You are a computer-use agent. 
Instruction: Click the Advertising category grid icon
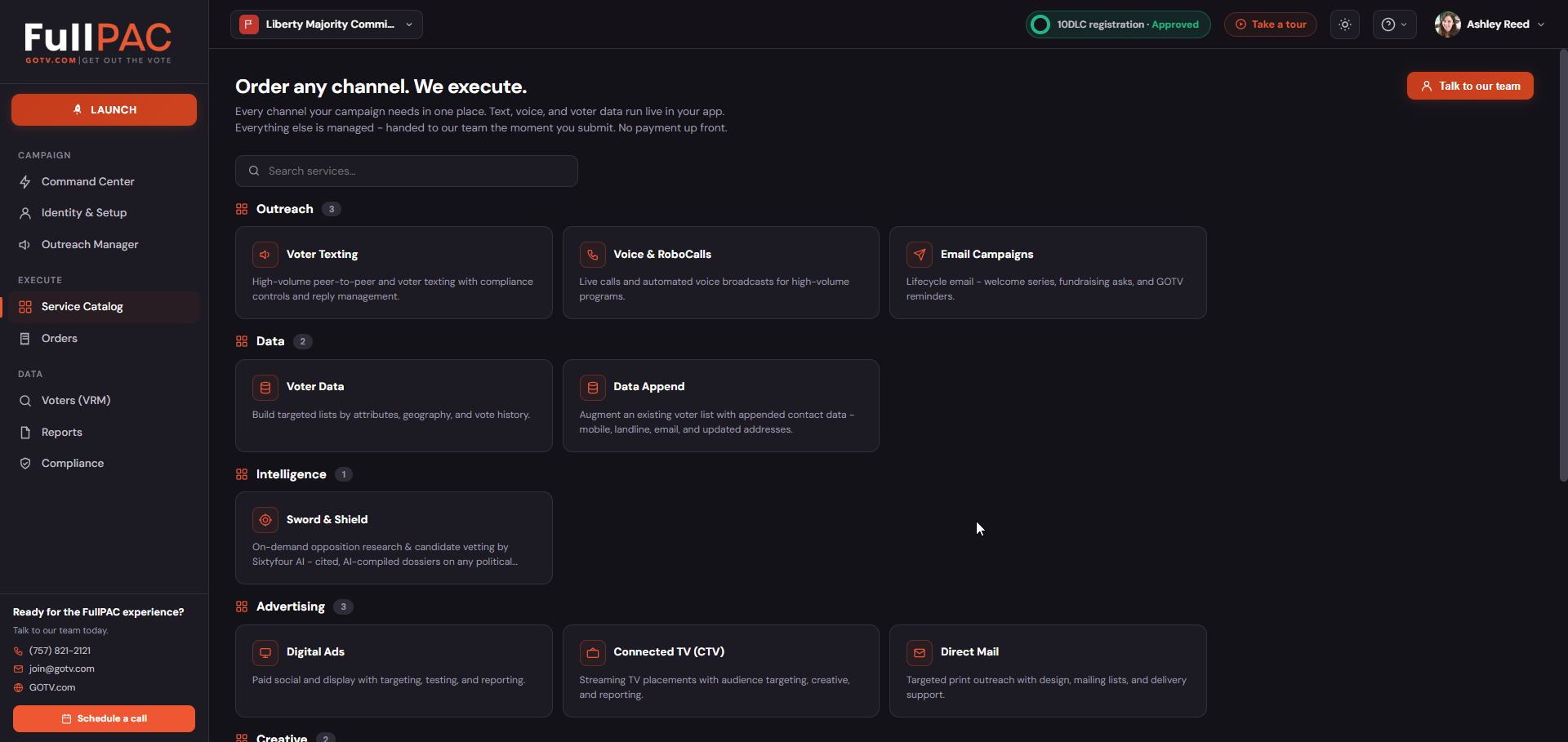[x=242, y=606]
